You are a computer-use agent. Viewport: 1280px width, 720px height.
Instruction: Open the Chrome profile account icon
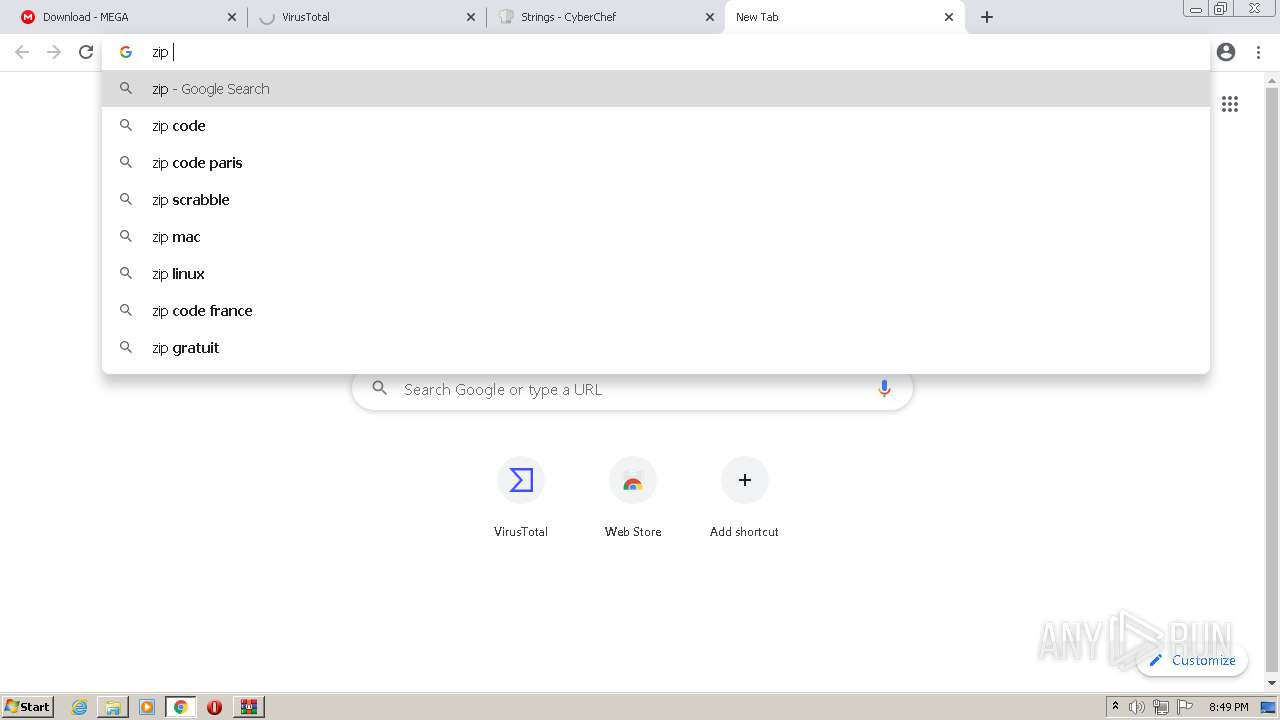[1226, 52]
